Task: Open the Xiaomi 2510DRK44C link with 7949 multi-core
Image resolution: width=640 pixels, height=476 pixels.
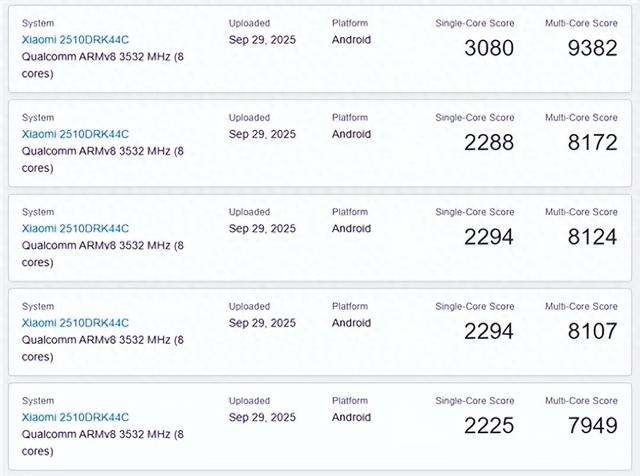Action: pos(76,417)
